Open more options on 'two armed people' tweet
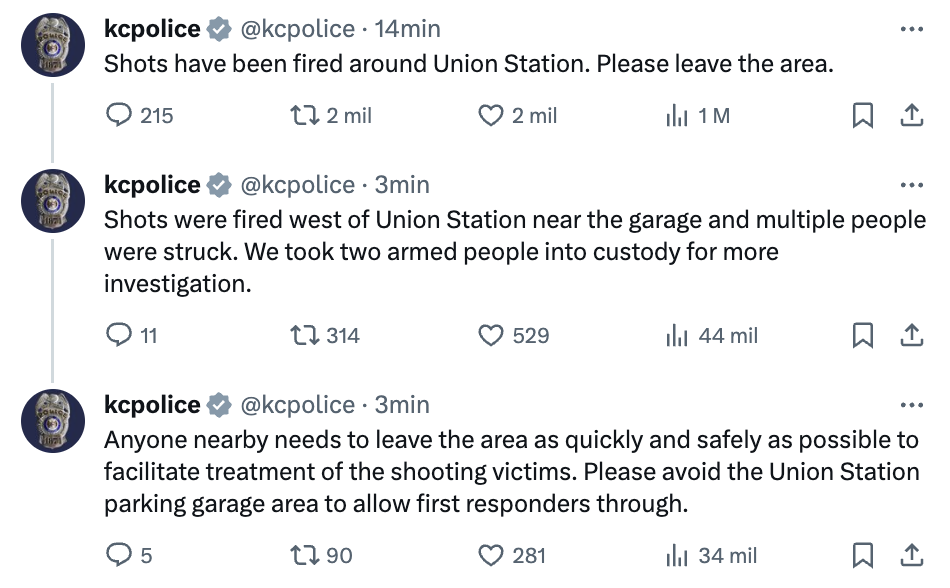Viewport: 950px width, 588px height. click(x=911, y=185)
